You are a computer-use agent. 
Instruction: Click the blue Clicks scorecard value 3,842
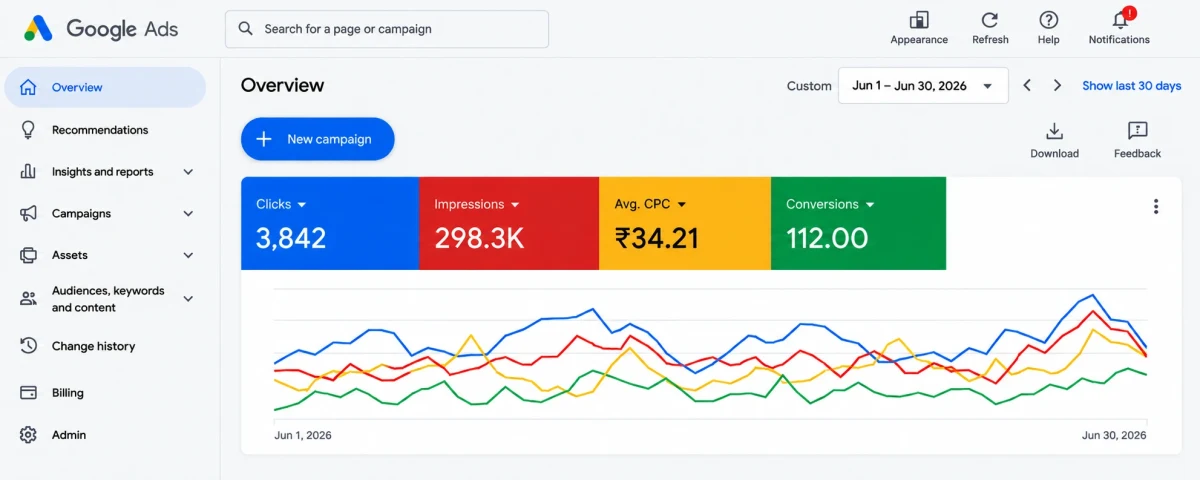coord(291,238)
